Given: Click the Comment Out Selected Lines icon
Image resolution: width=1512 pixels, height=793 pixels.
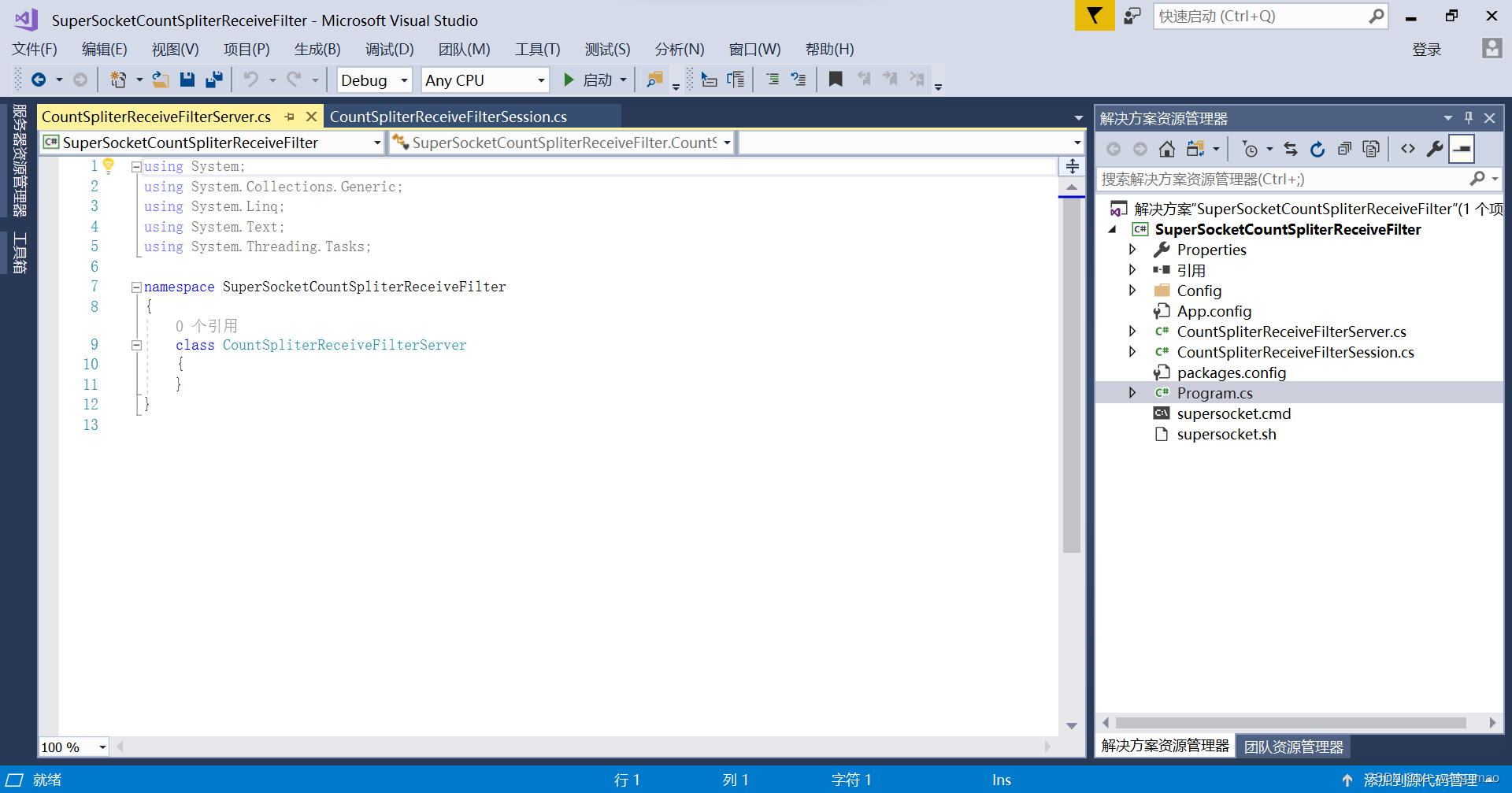Looking at the screenshot, I should click(x=773, y=80).
